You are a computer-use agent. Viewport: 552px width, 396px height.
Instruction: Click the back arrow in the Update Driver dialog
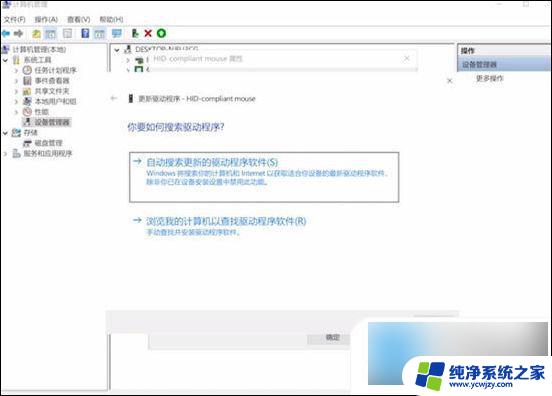point(113,99)
